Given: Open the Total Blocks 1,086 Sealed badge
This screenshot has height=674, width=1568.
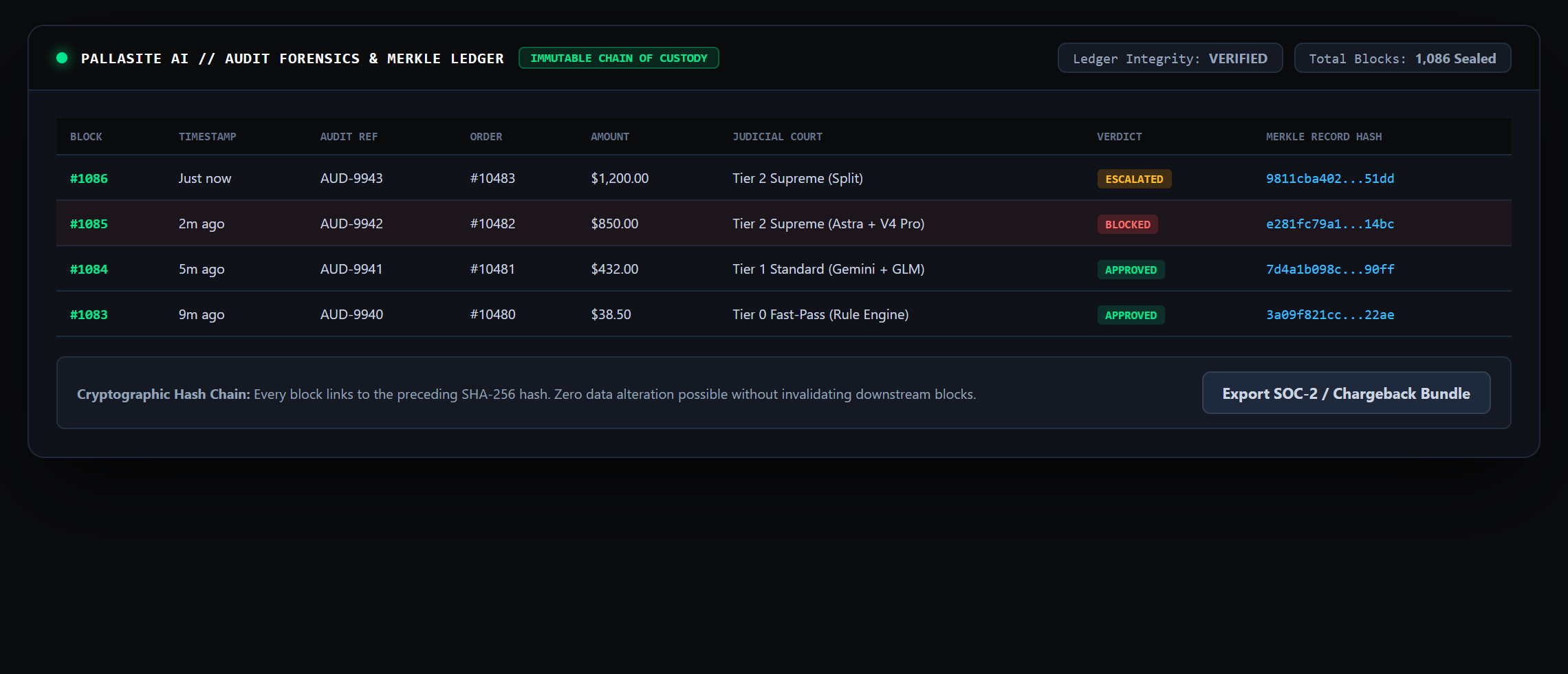Looking at the screenshot, I should pyautogui.click(x=1402, y=58).
